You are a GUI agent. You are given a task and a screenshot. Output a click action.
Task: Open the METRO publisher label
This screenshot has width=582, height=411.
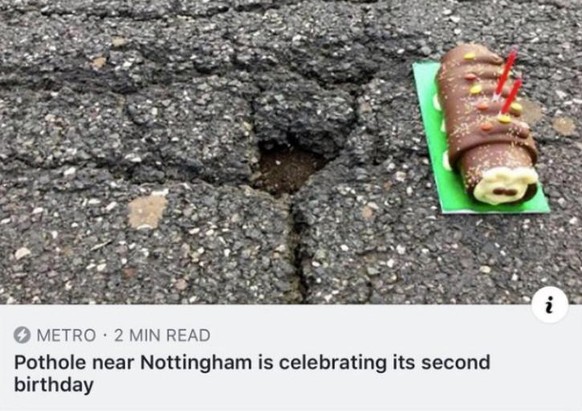tap(66, 335)
